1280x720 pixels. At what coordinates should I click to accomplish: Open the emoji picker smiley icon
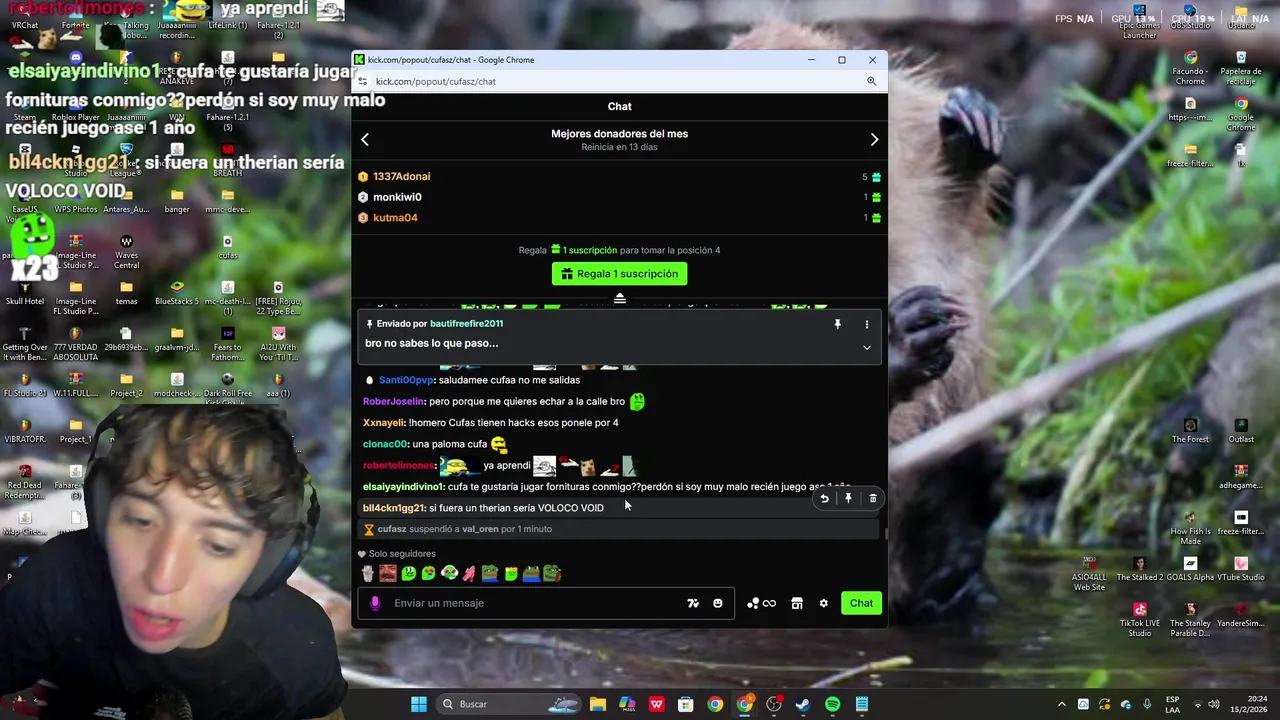click(x=717, y=603)
